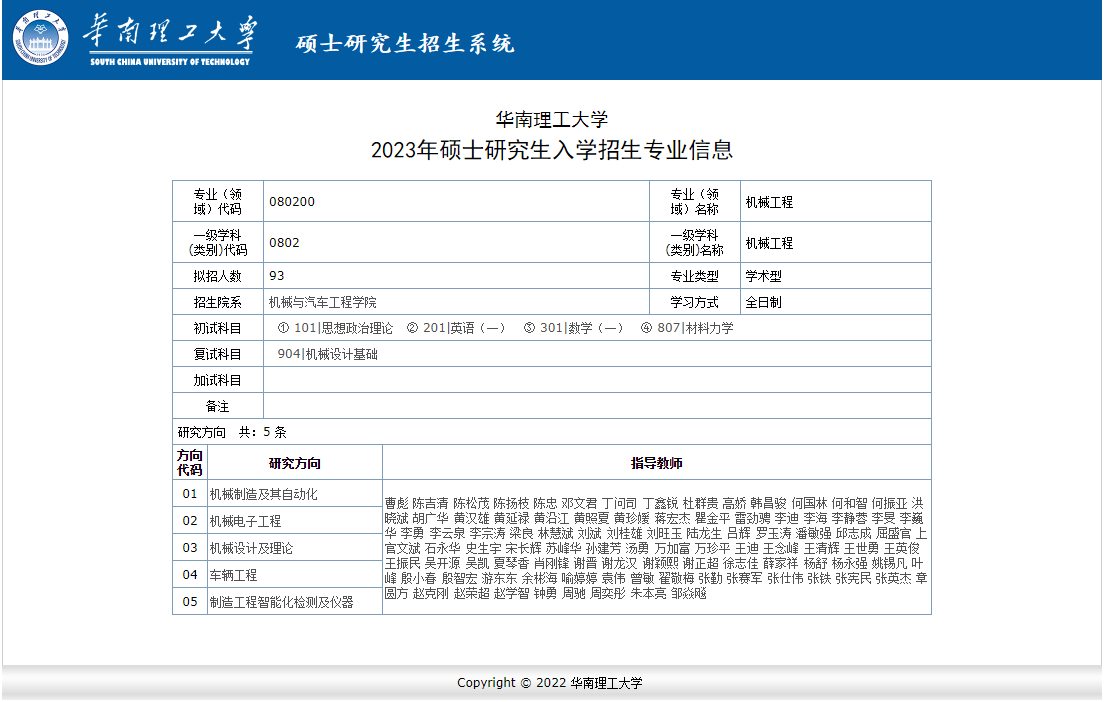The width and height of the screenshot is (1104, 702).
Task: Click the Copyright © 2022 华南理工大学 footer text
Action: pos(550,683)
